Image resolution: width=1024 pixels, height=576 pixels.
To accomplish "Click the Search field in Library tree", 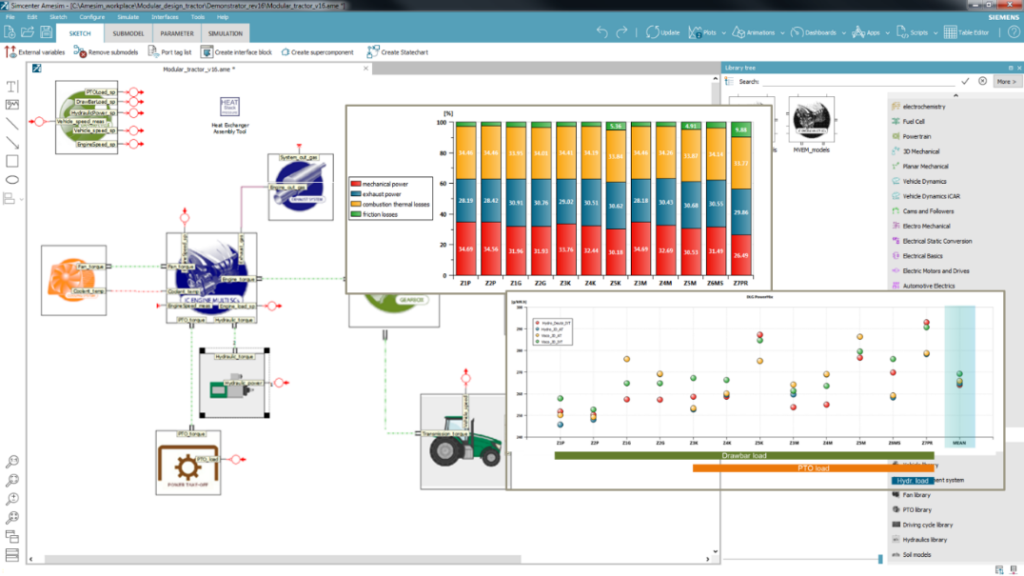I will [x=850, y=81].
